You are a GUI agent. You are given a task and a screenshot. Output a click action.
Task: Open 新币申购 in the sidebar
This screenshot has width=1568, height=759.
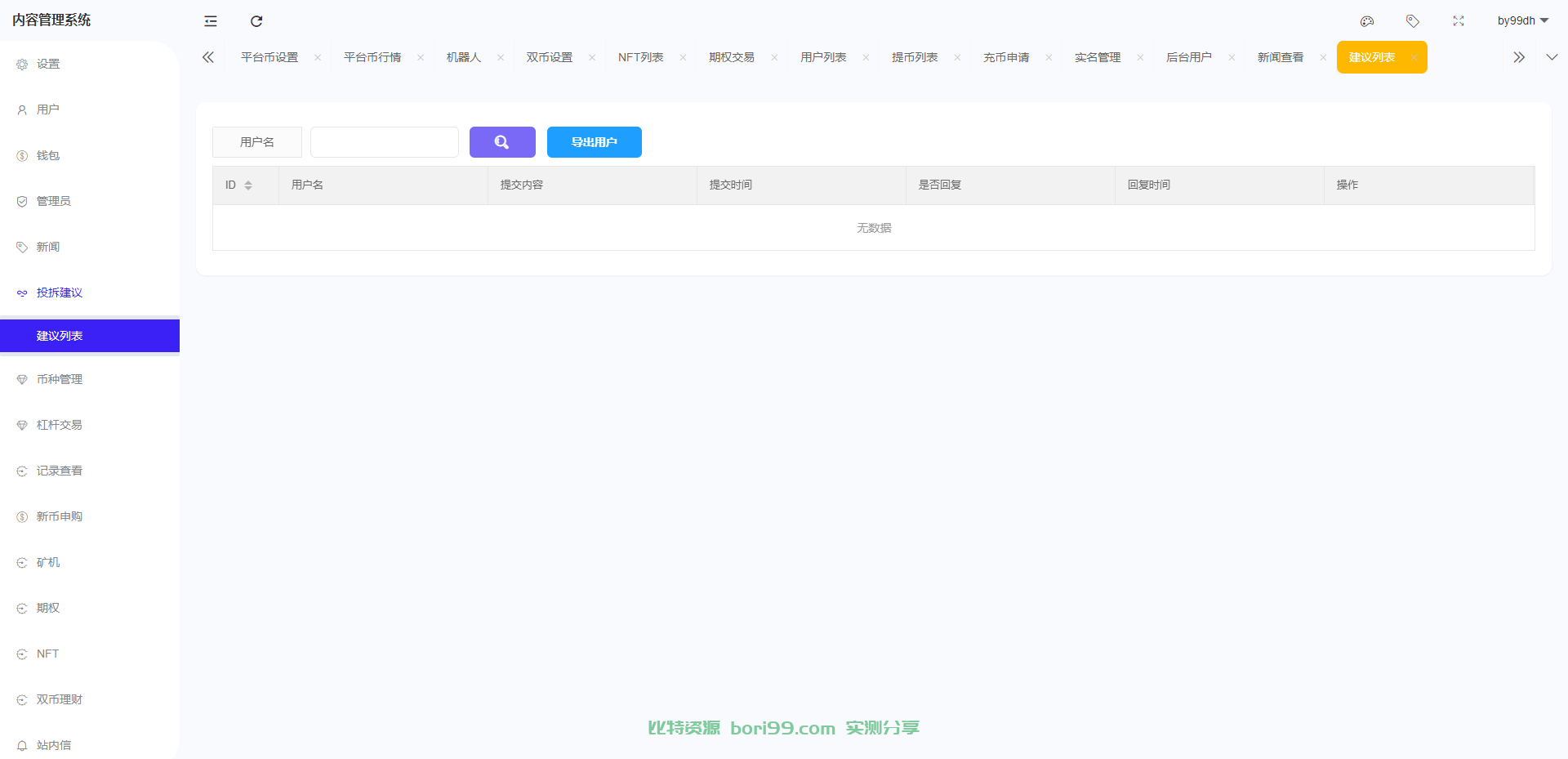[x=90, y=516]
